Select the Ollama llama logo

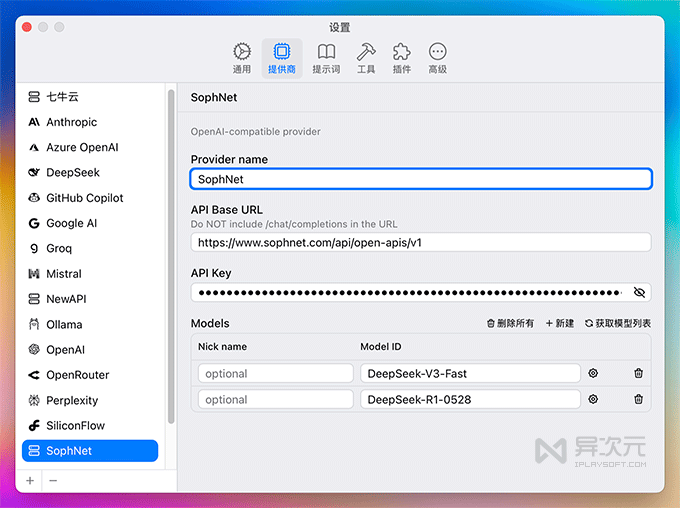tap(34, 324)
